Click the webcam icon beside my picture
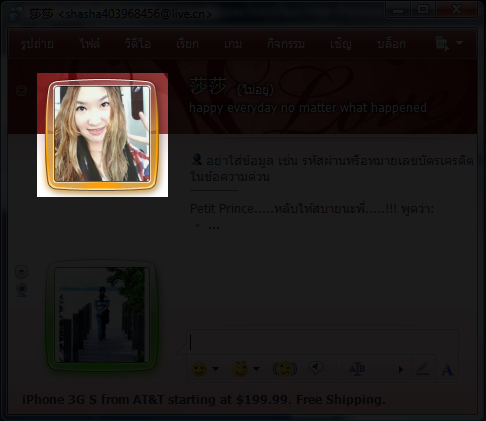The height and width of the screenshot is (421, 486). (x=22, y=289)
